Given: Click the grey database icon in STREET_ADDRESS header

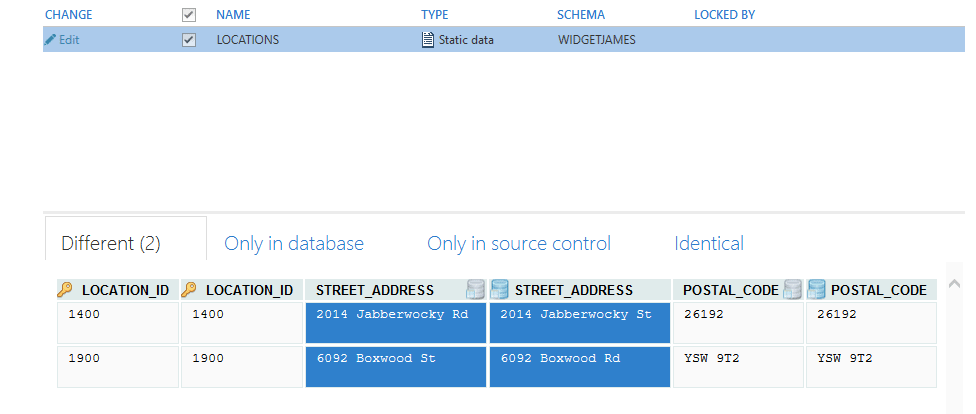Looking at the screenshot, I should pos(476,289).
